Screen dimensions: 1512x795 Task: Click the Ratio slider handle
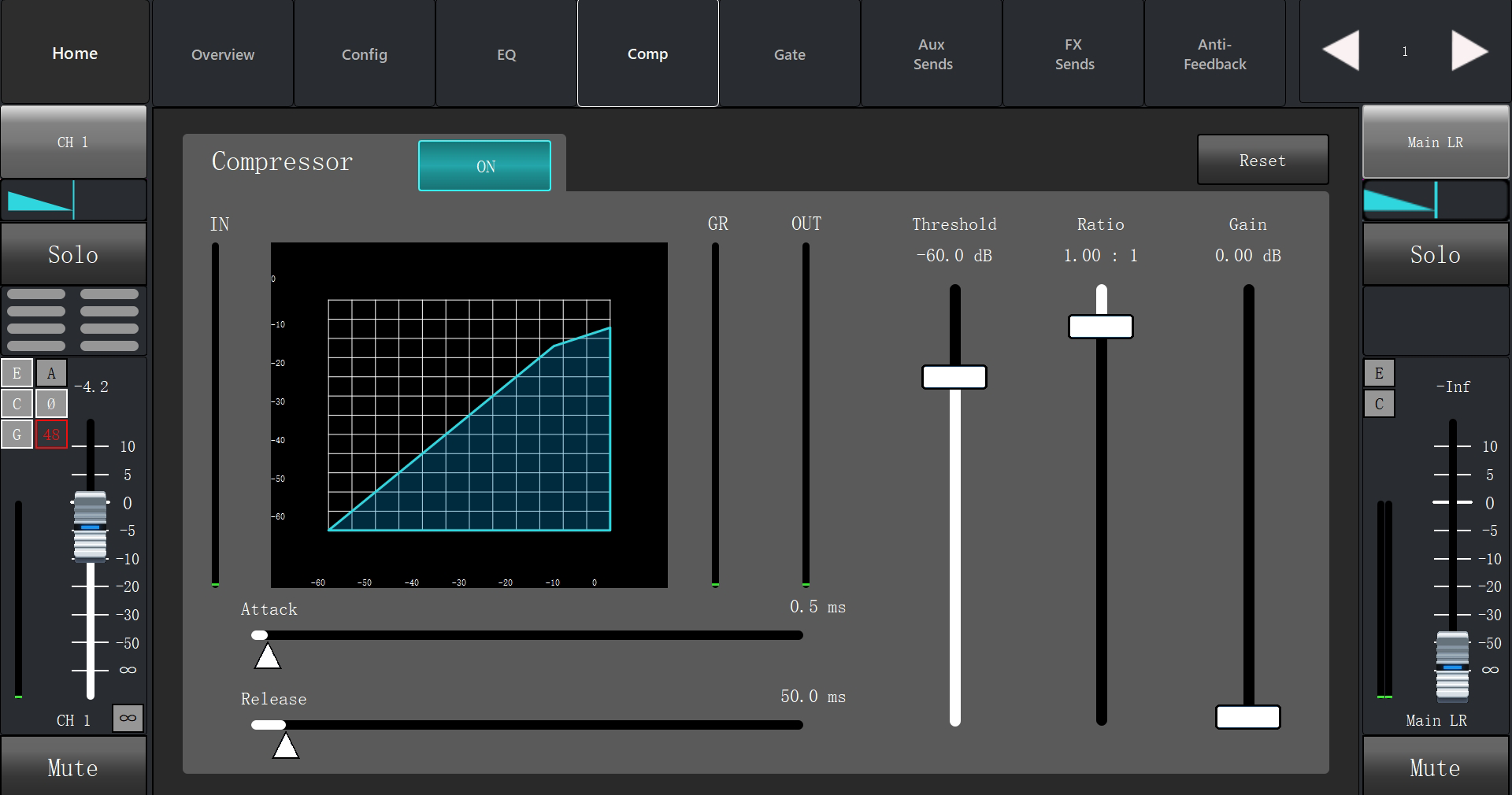coord(1101,327)
